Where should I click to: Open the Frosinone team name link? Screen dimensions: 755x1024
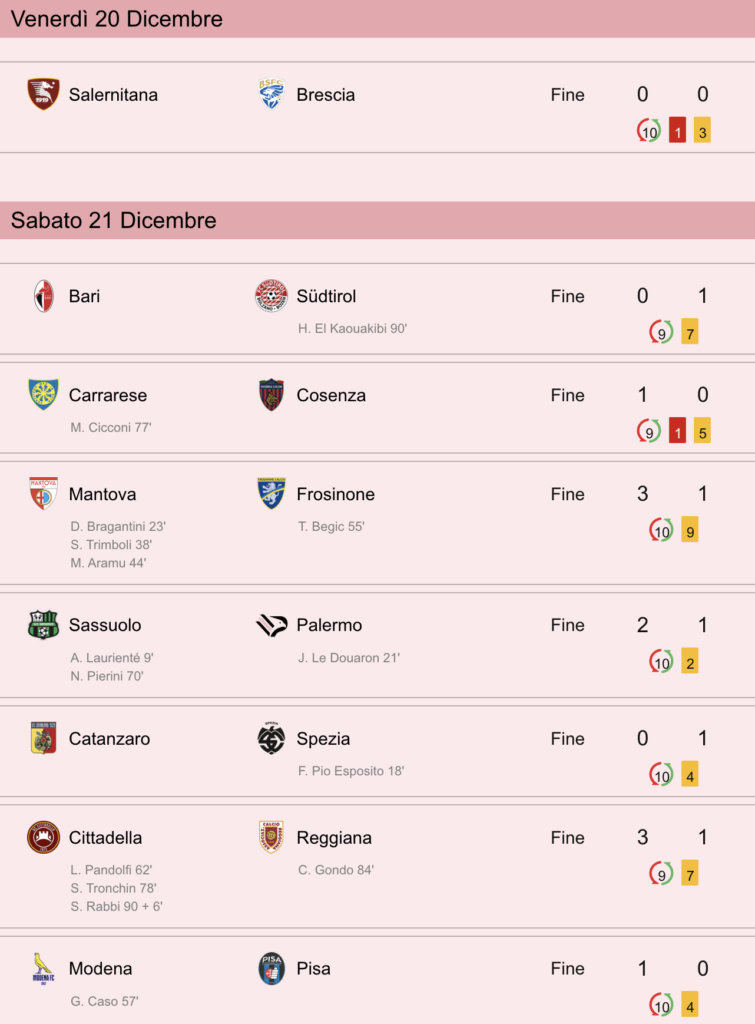(336, 494)
